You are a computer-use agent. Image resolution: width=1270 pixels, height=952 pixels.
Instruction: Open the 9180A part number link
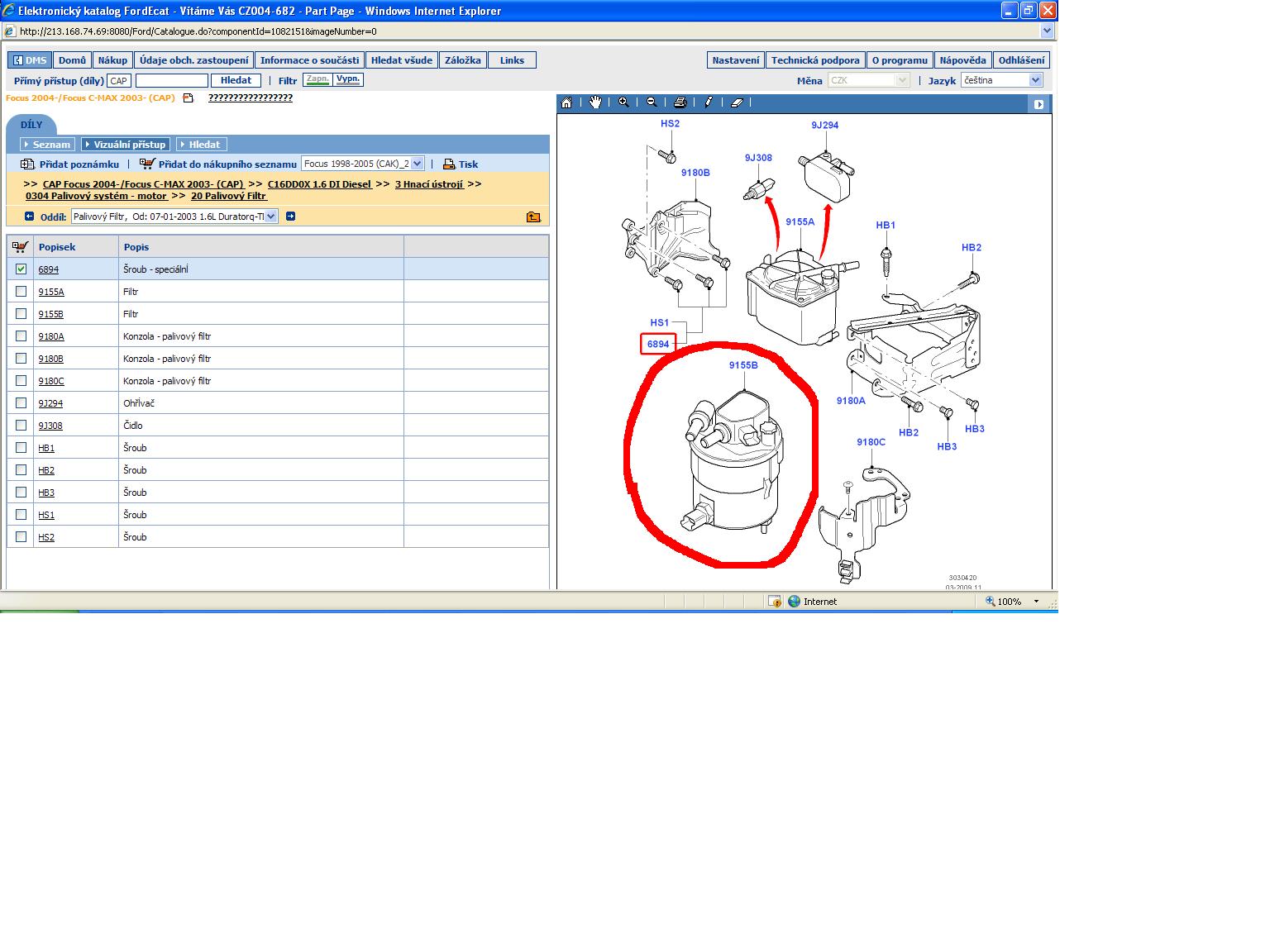pos(50,336)
